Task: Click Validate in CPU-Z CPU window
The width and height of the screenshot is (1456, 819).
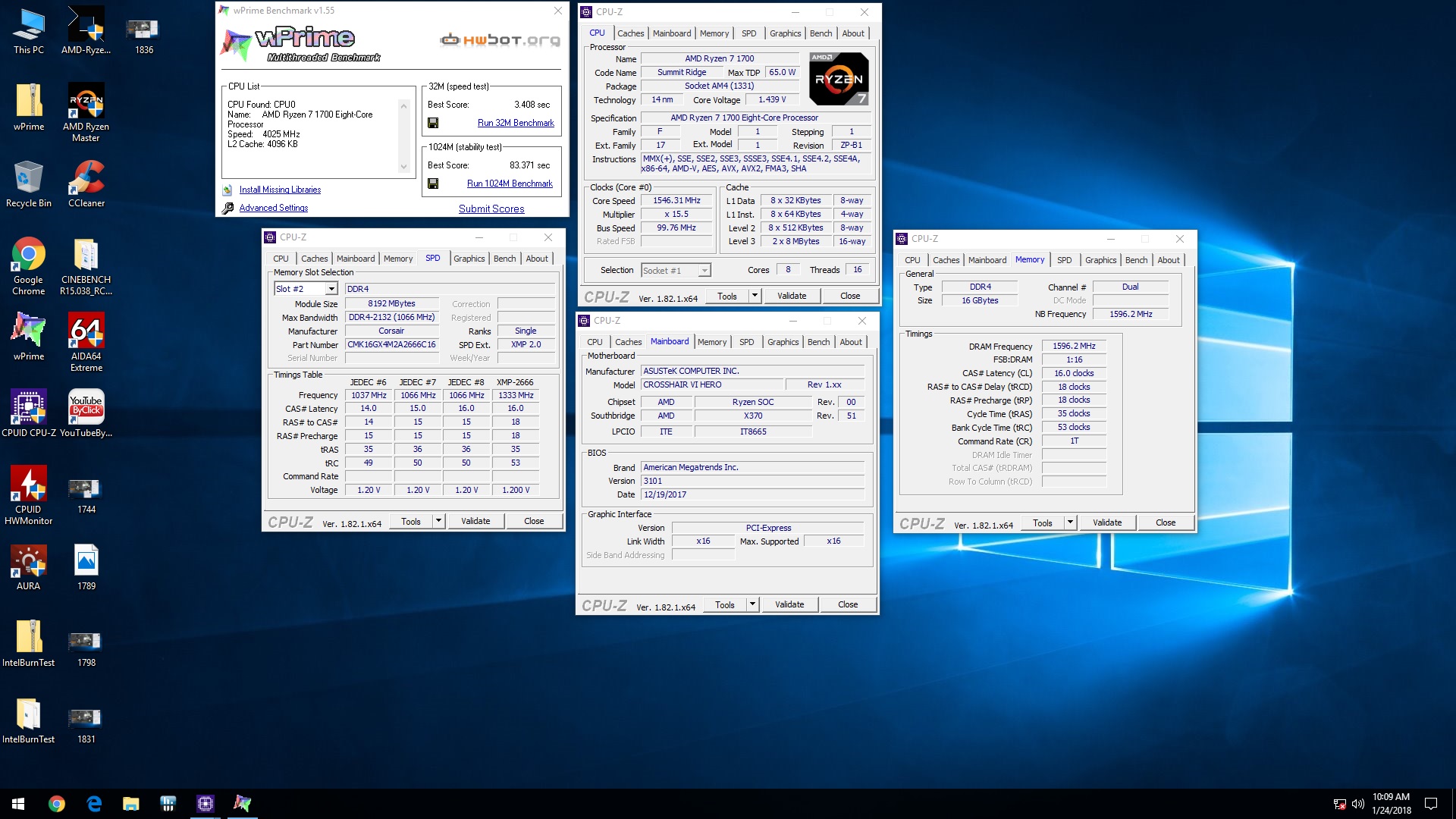Action: 792,296
